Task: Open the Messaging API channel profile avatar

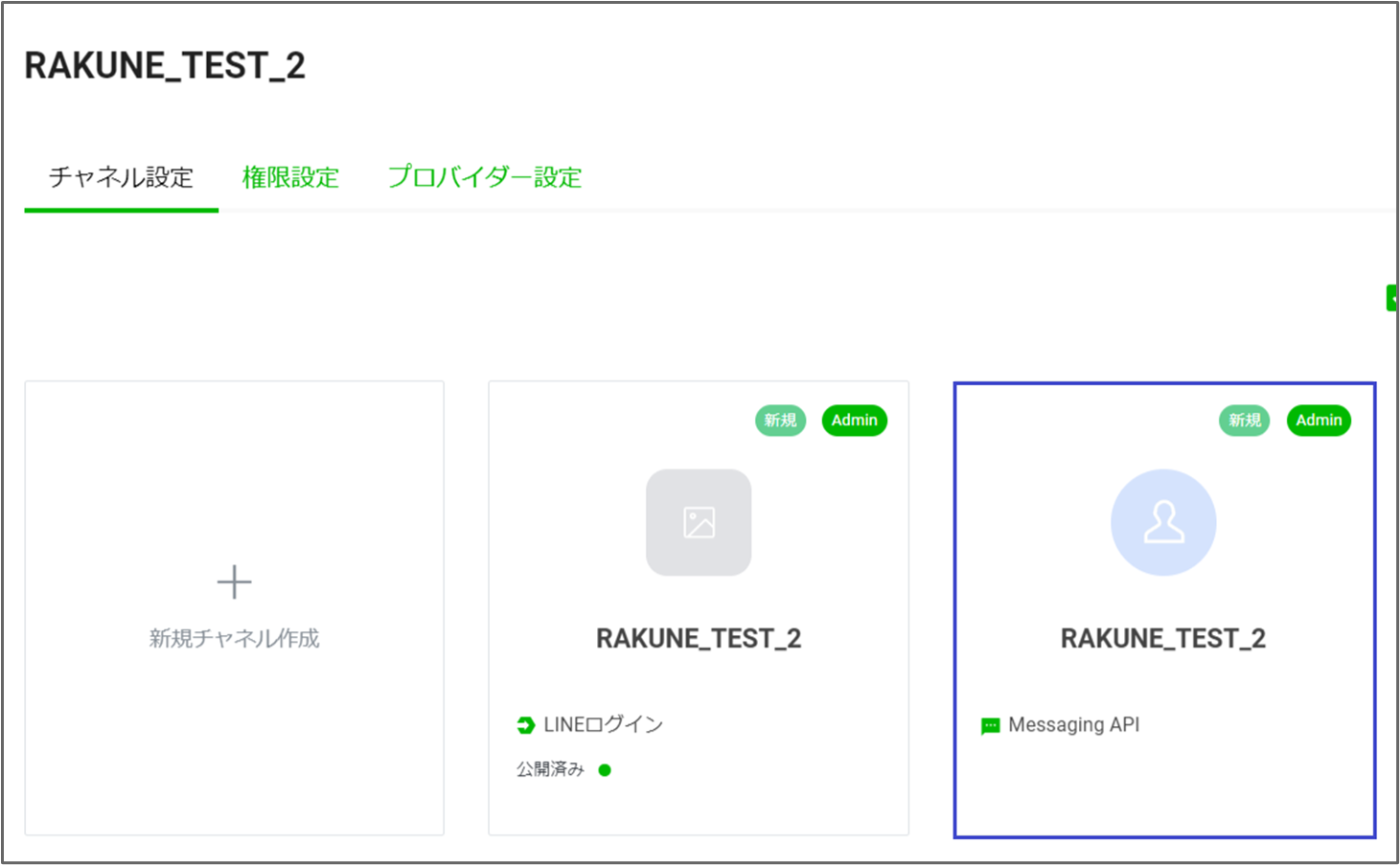Action: [1163, 522]
